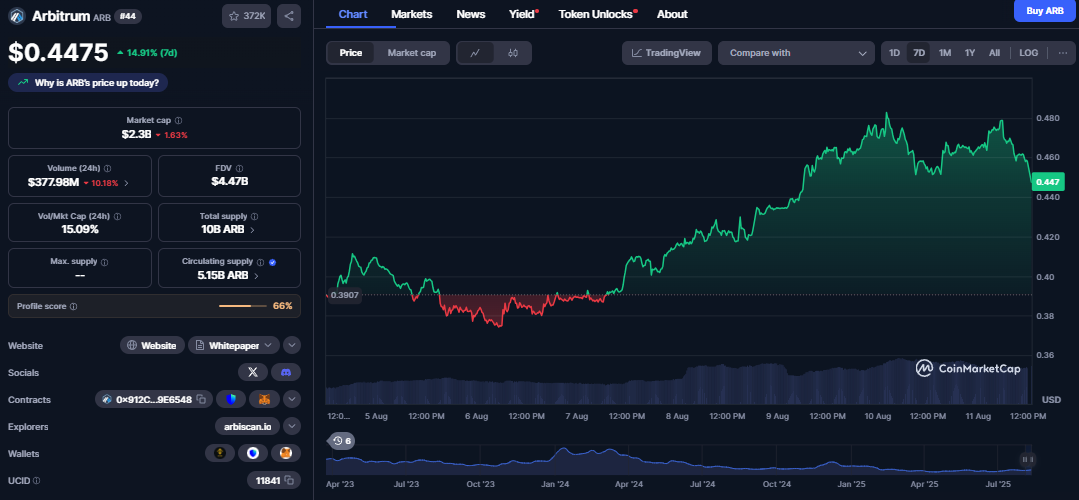This screenshot has width=1079, height=500.
Task: Click Vol/Mkt Cap info icon
Action: pyautogui.click(x=117, y=216)
